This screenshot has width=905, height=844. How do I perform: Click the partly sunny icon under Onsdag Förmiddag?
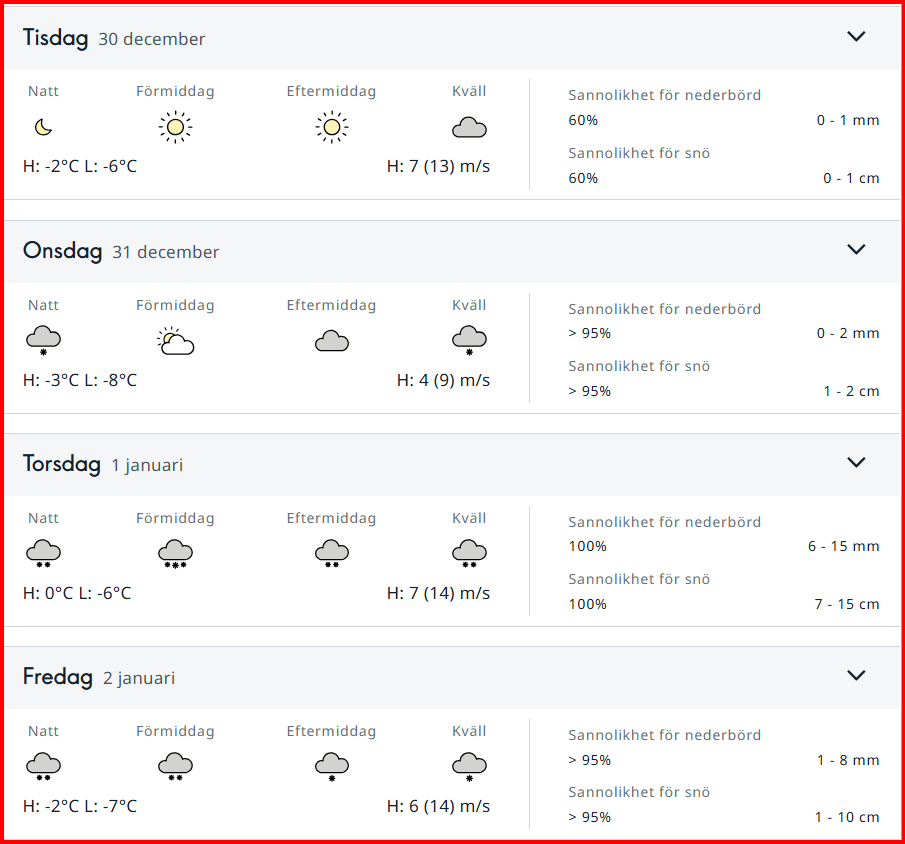click(x=175, y=341)
